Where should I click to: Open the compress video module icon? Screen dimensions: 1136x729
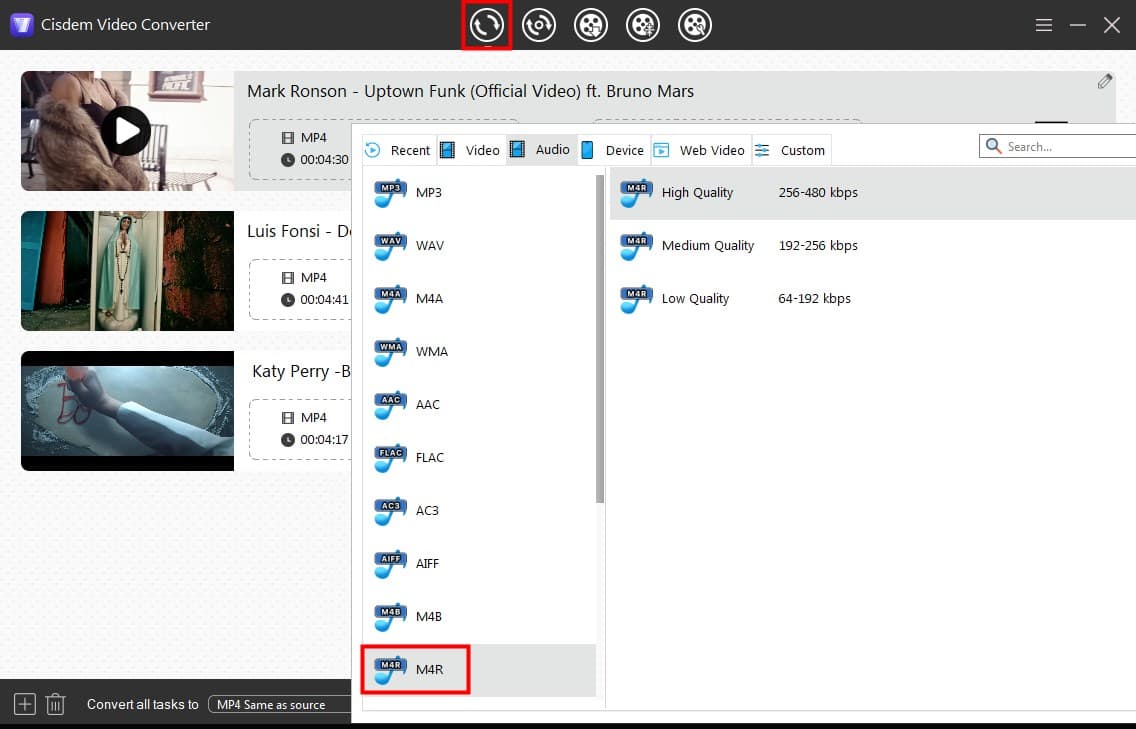point(643,25)
